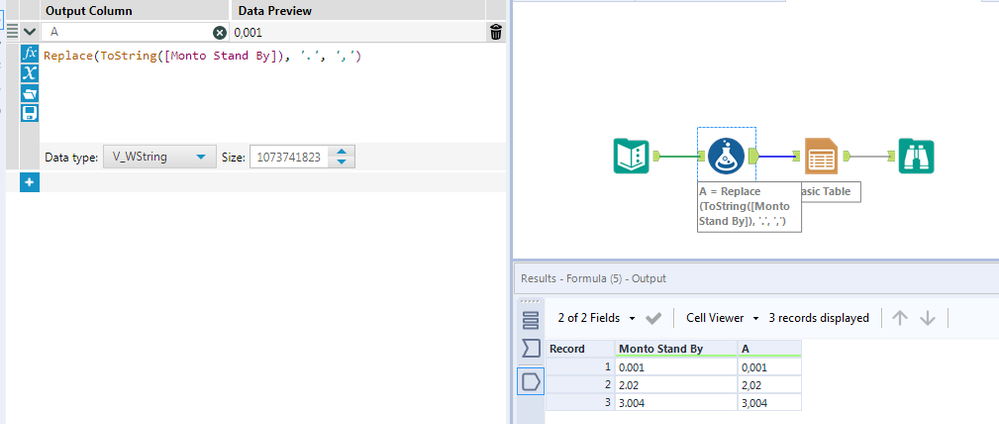Delete expression A with trash icon
Viewport: 999px width, 424px height.
click(496, 33)
